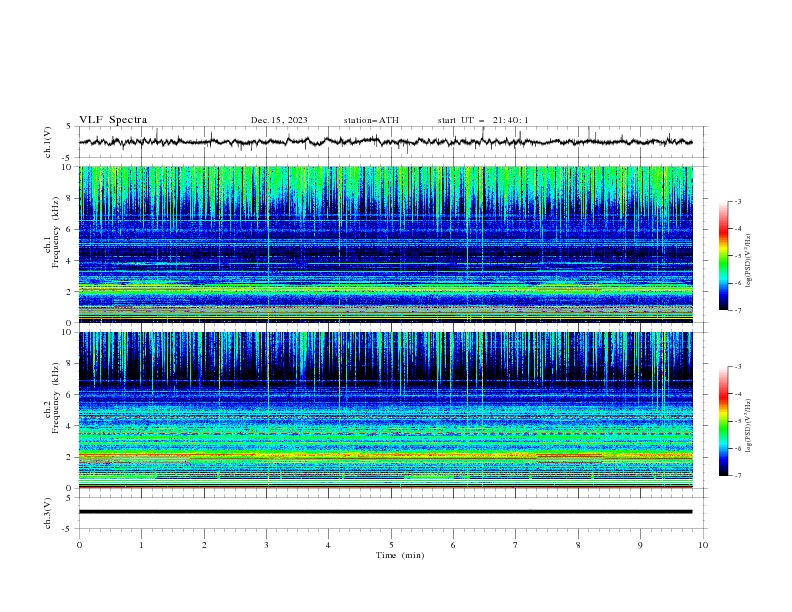Click the "3" minute tick label
Screen dimensions: 792x612
point(266,545)
